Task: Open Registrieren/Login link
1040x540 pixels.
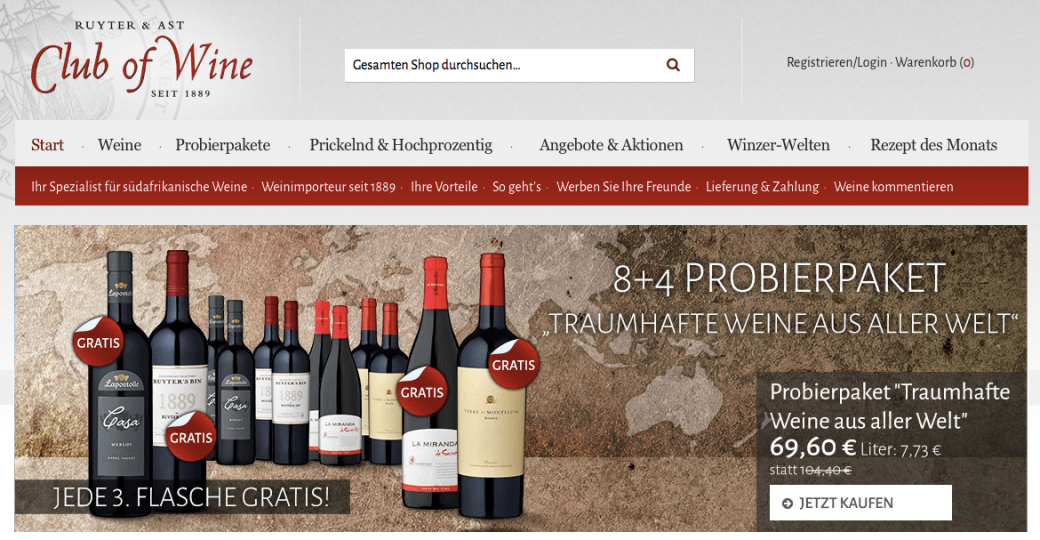Action: 836,62
